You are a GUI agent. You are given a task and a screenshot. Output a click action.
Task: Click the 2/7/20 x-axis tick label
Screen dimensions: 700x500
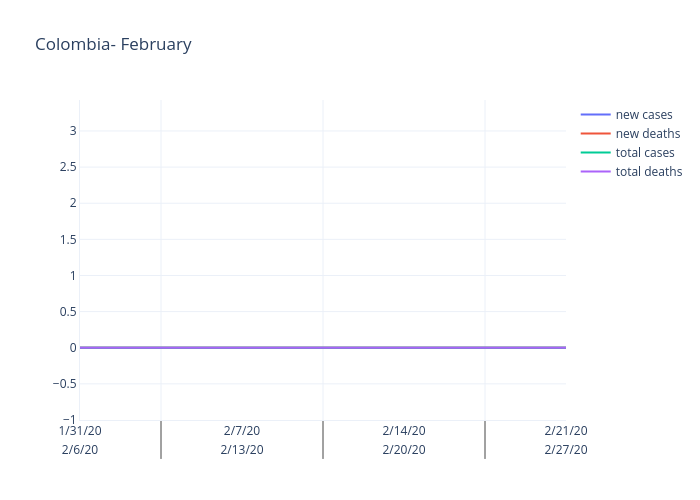[x=242, y=431]
